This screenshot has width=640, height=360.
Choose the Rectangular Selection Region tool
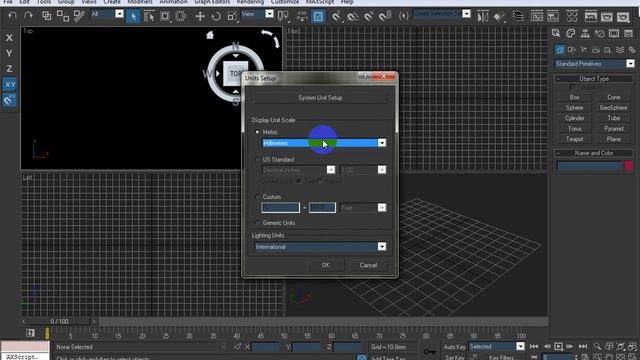coord(165,16)
